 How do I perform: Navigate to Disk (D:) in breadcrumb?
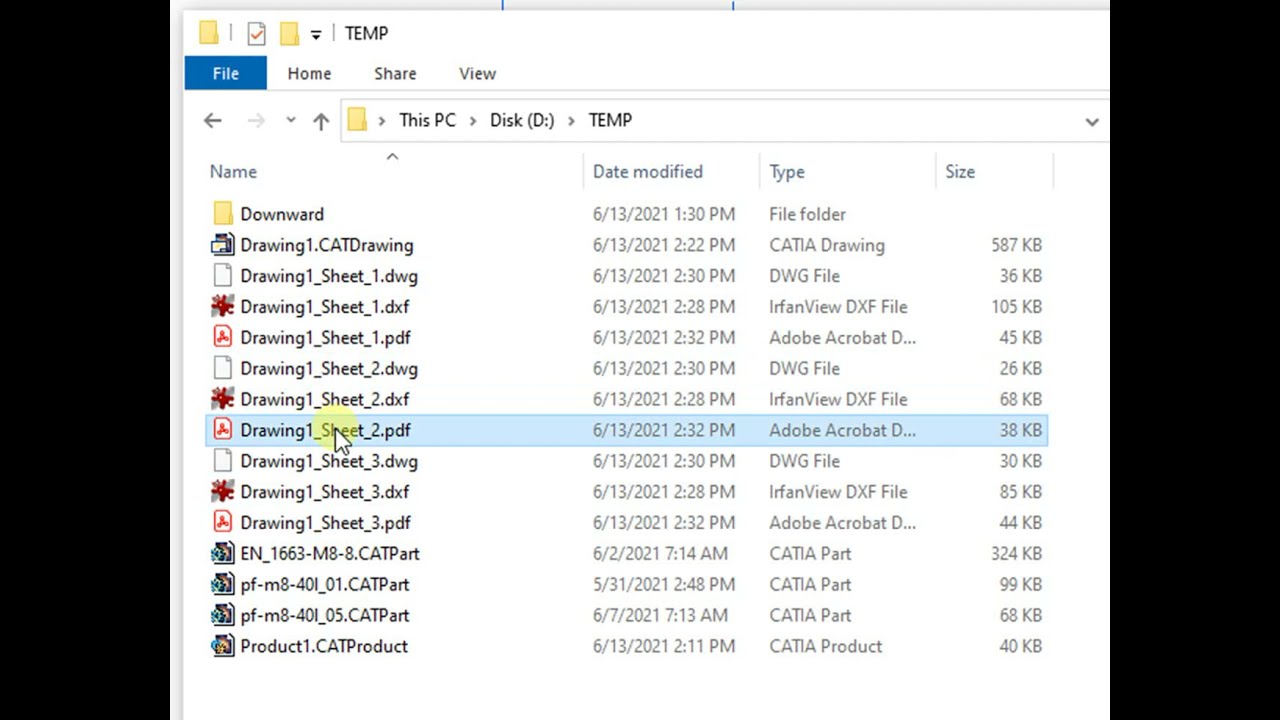[x=522, y=120]
